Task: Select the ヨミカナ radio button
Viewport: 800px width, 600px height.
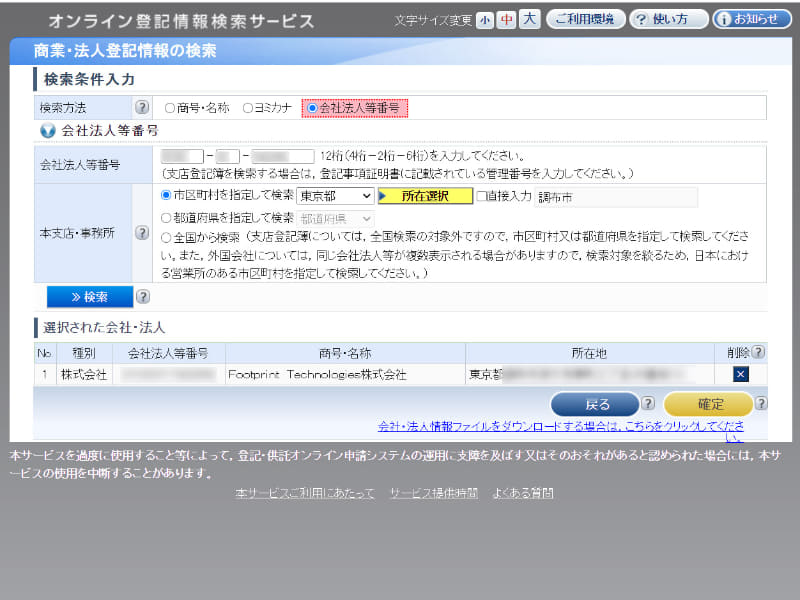Action: click(247, 106)
